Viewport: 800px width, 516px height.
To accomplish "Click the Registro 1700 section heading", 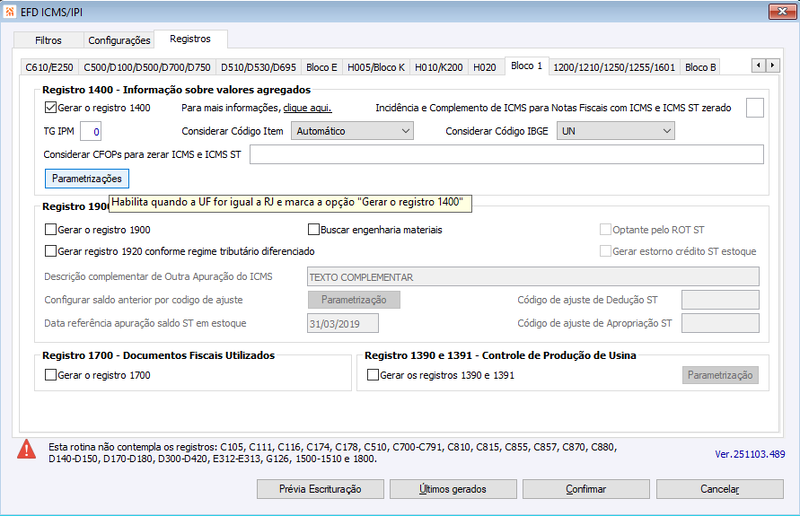I will click(158, 356).
